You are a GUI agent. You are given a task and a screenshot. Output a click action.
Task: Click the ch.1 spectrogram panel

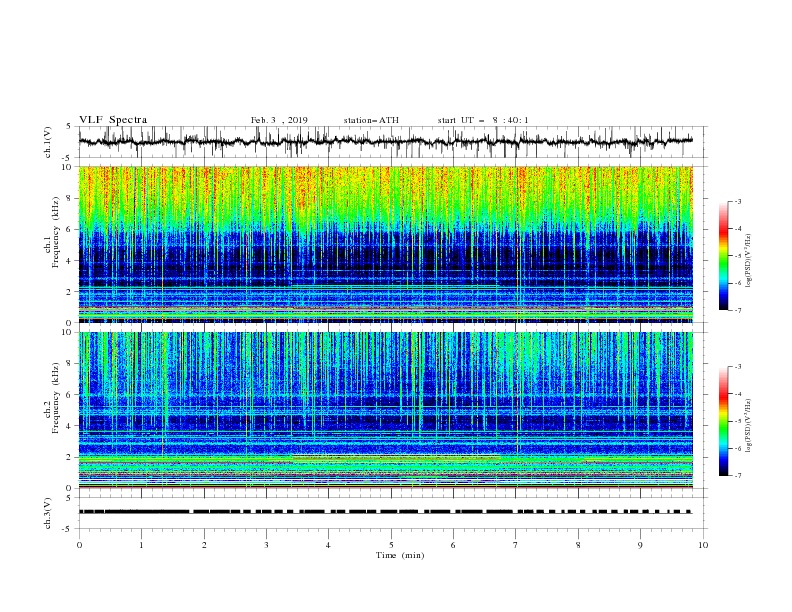(386, 244)
